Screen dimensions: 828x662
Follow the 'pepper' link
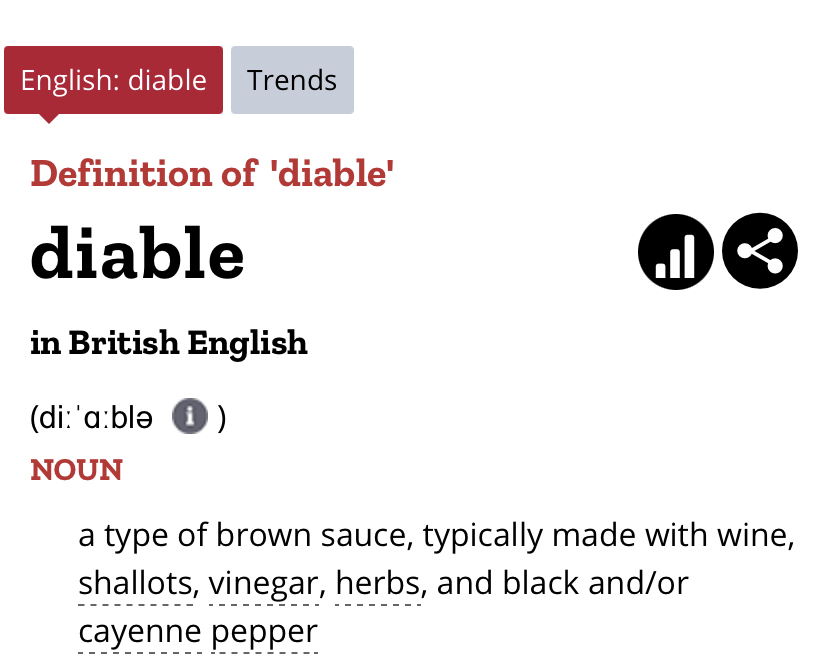tap(264, 631)
